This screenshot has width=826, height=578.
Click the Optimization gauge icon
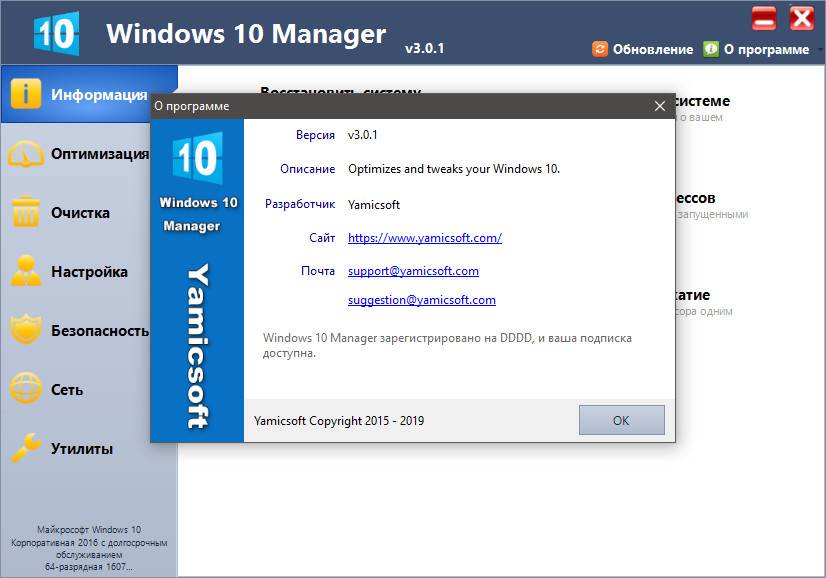click(25, 154)
